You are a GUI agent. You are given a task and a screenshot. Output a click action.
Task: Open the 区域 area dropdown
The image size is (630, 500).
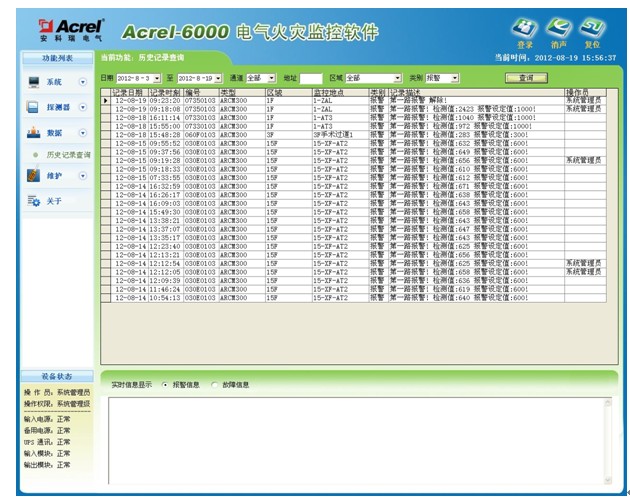(x=397, y=78)
